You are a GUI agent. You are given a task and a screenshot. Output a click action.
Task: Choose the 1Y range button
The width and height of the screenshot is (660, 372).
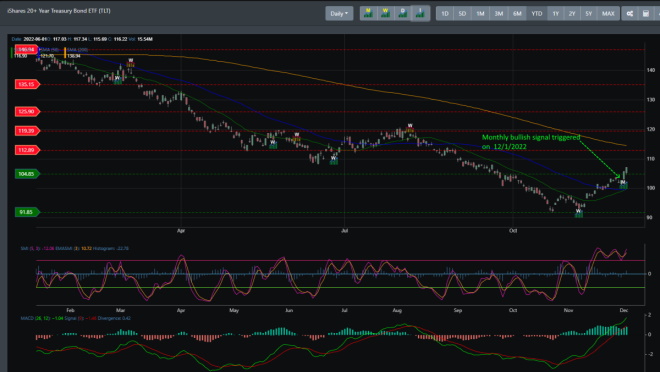(556, 13)
